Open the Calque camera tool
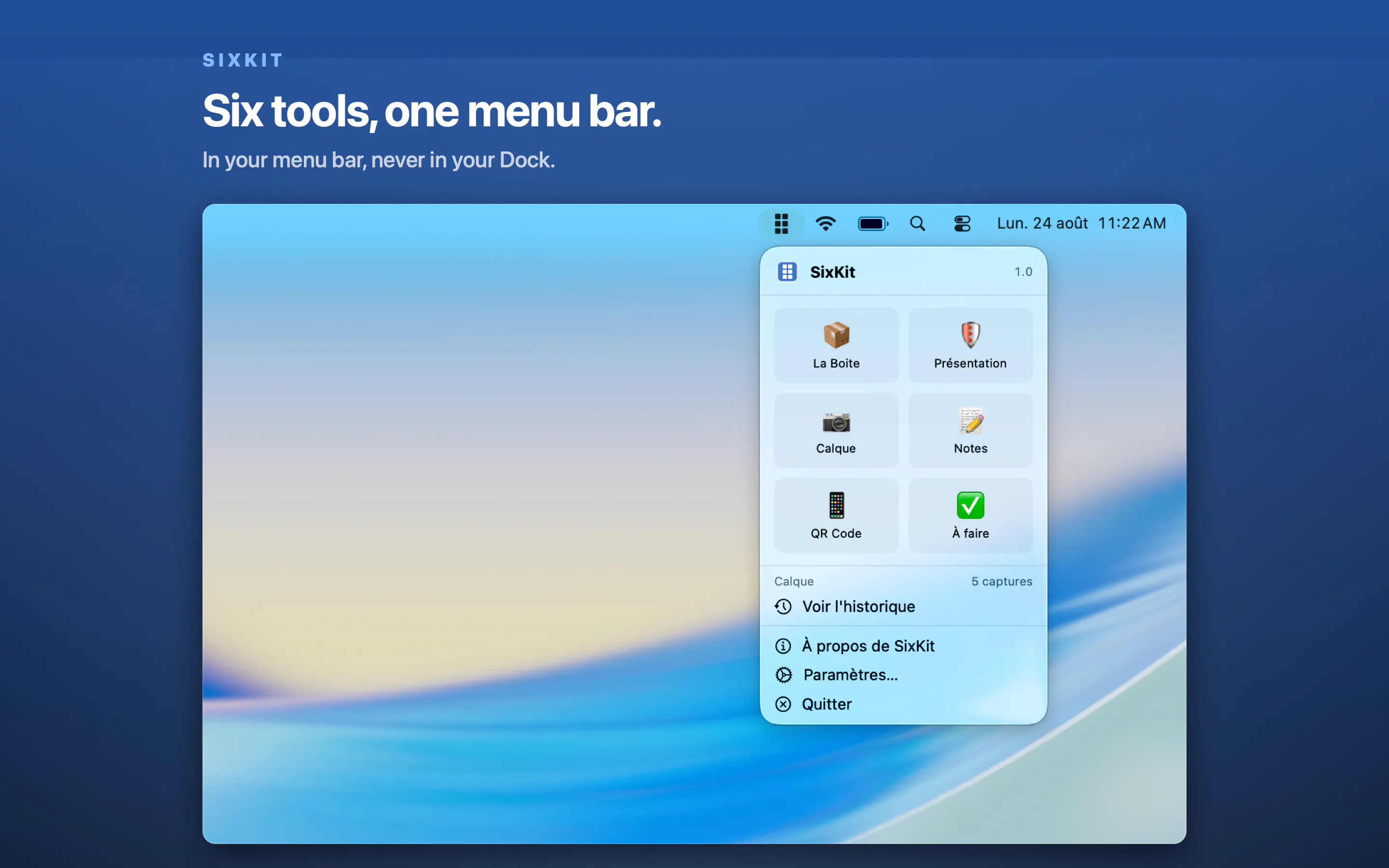 pyautogui.click(x=836, y=430)
